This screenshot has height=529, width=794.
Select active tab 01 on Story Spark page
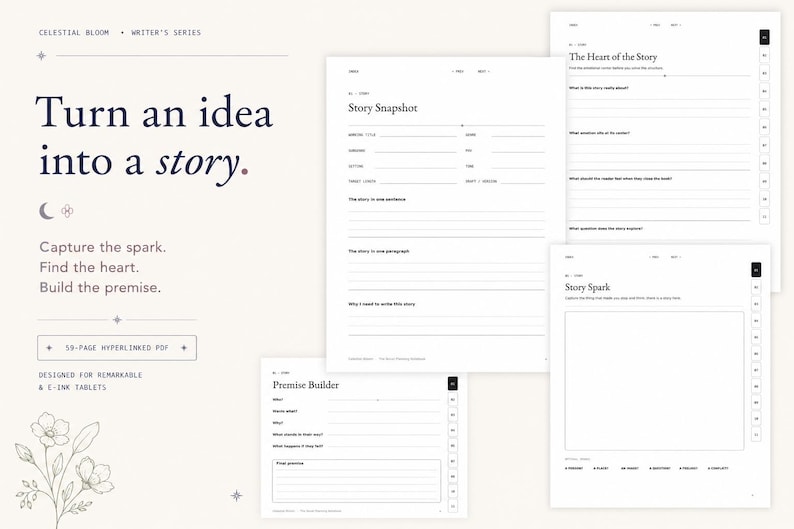756,270
